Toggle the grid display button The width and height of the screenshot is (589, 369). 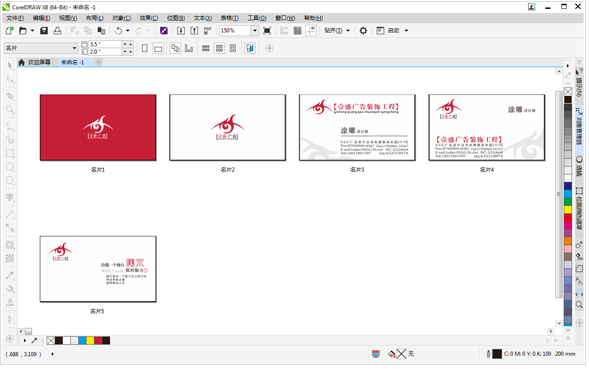click(x=298, y=31)
